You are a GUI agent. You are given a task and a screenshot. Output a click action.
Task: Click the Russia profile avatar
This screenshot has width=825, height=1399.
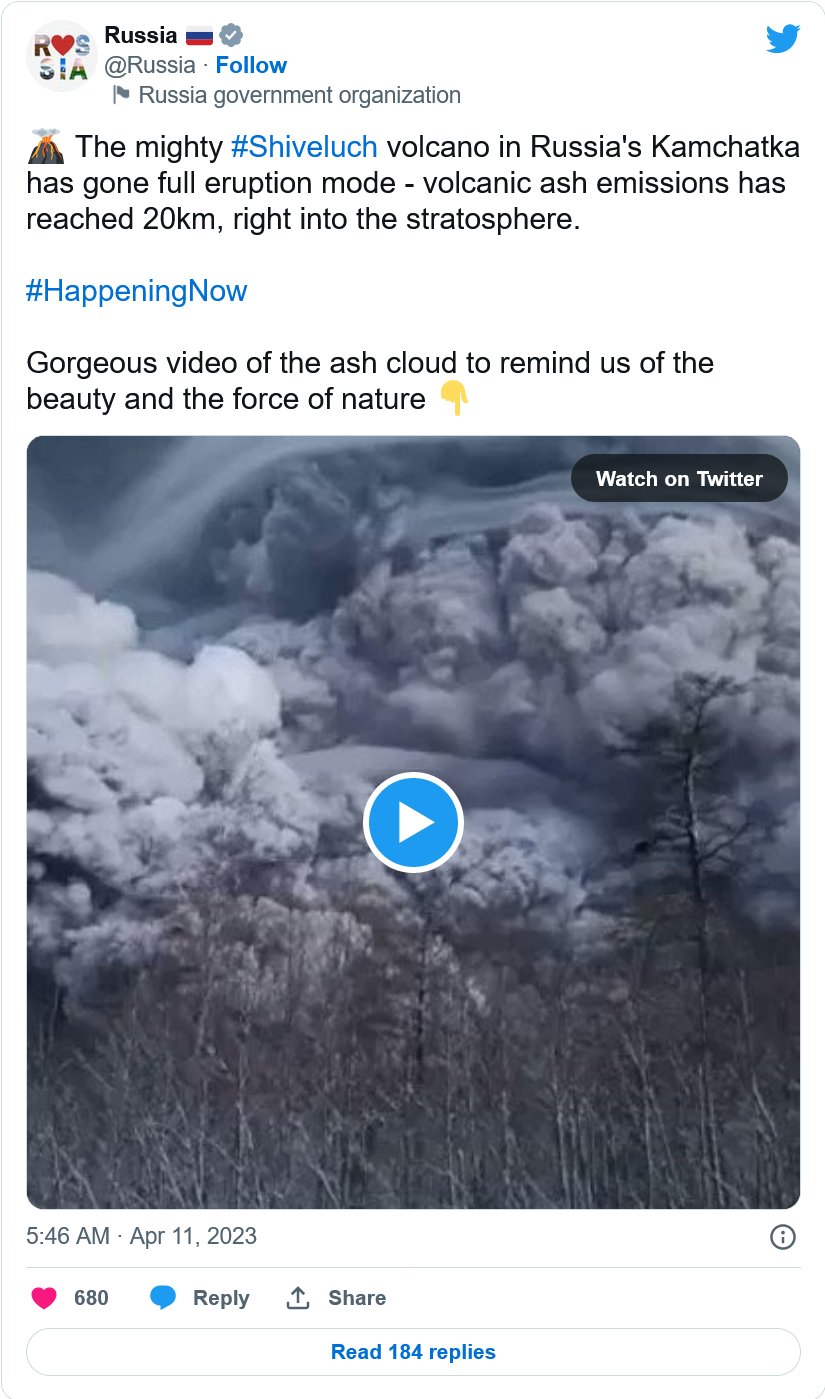point(61,57)
